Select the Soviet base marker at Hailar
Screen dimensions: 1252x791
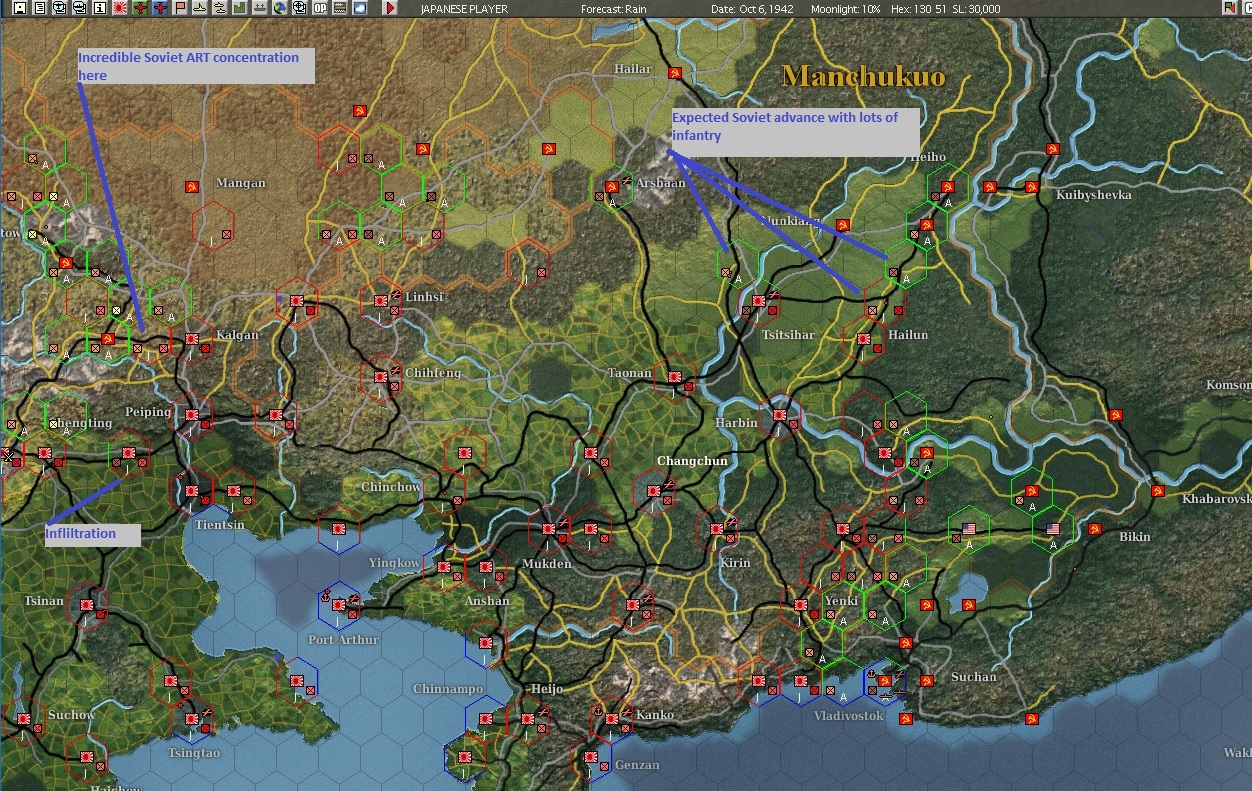click(675, 73)
